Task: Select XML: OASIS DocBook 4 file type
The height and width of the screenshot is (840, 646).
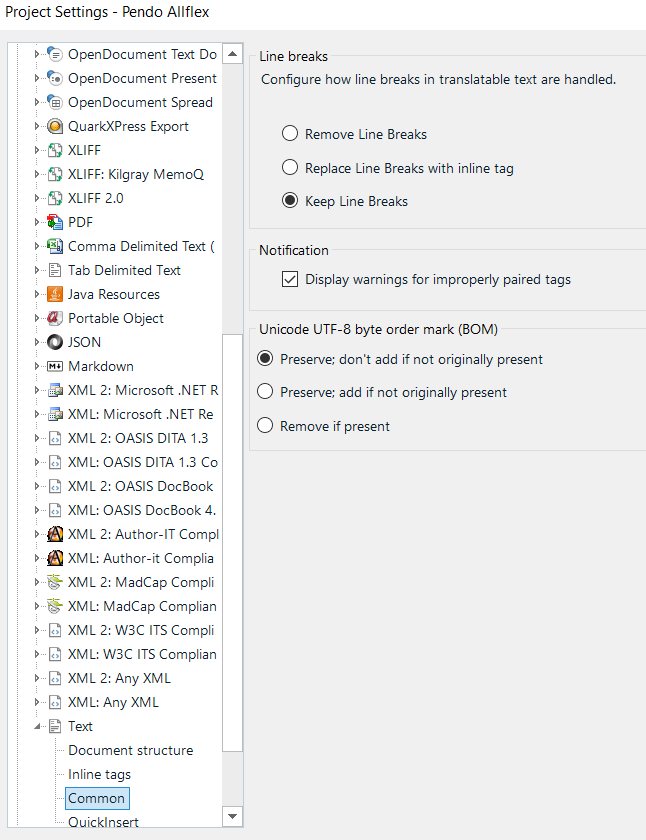Action: [x=142, y=511]
